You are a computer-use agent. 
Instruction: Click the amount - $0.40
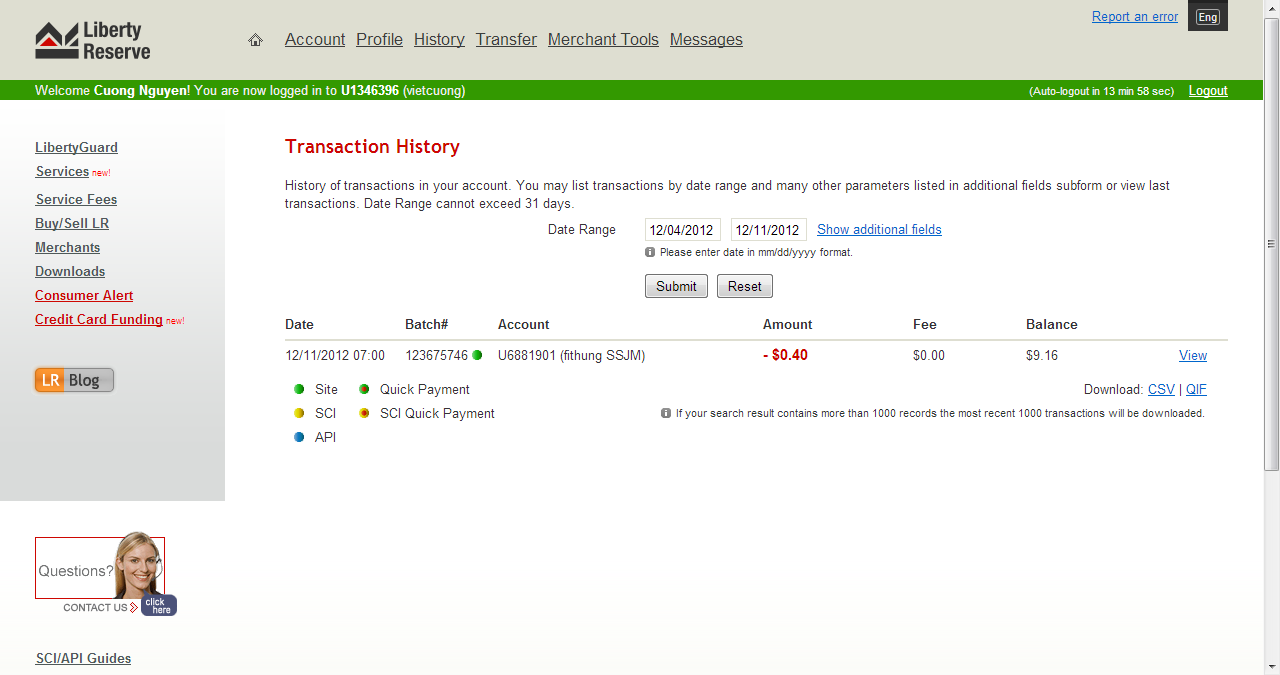(785, 355)
